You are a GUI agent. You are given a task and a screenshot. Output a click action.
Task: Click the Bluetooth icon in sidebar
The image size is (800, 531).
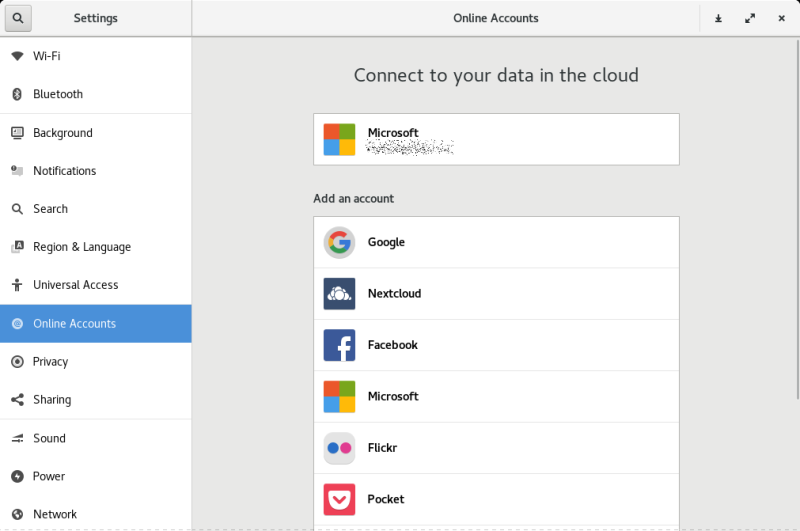[x=17, y=94]
